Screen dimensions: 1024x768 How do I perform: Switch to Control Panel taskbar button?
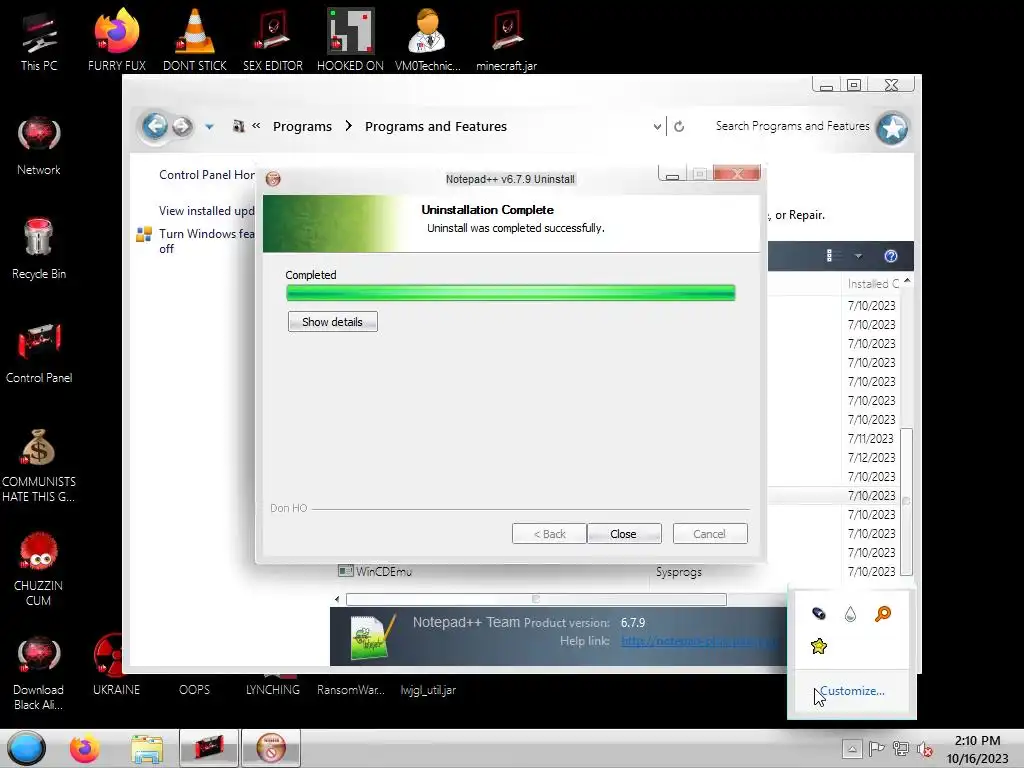(x=208, y=748)
